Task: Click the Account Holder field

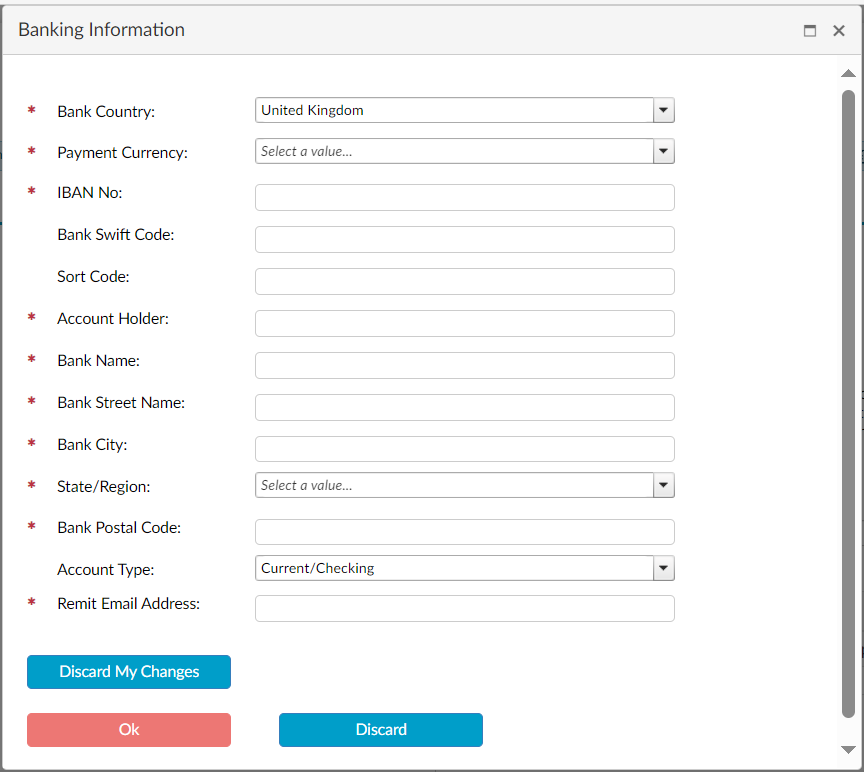Action: pyautogui.click(x=464, y=323)
